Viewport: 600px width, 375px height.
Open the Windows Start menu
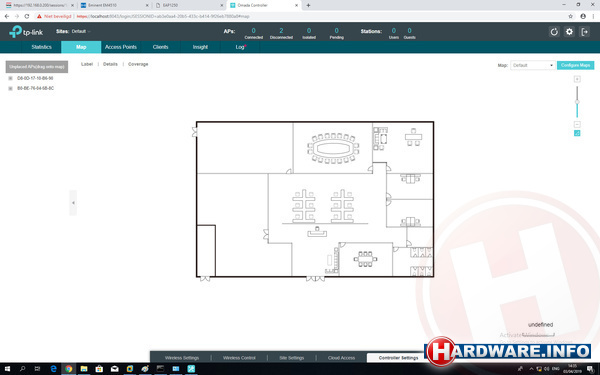7,369
